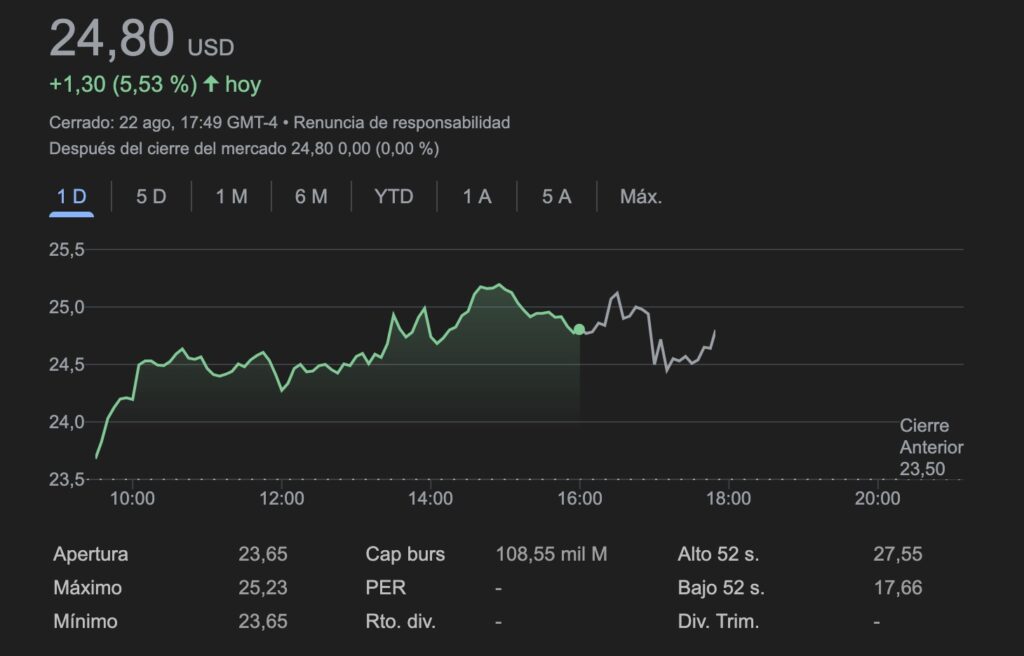The width and height of the screenshot is (1024, 656).
Task: Click the 14:00 time axis label
Action: click(430, 499)
